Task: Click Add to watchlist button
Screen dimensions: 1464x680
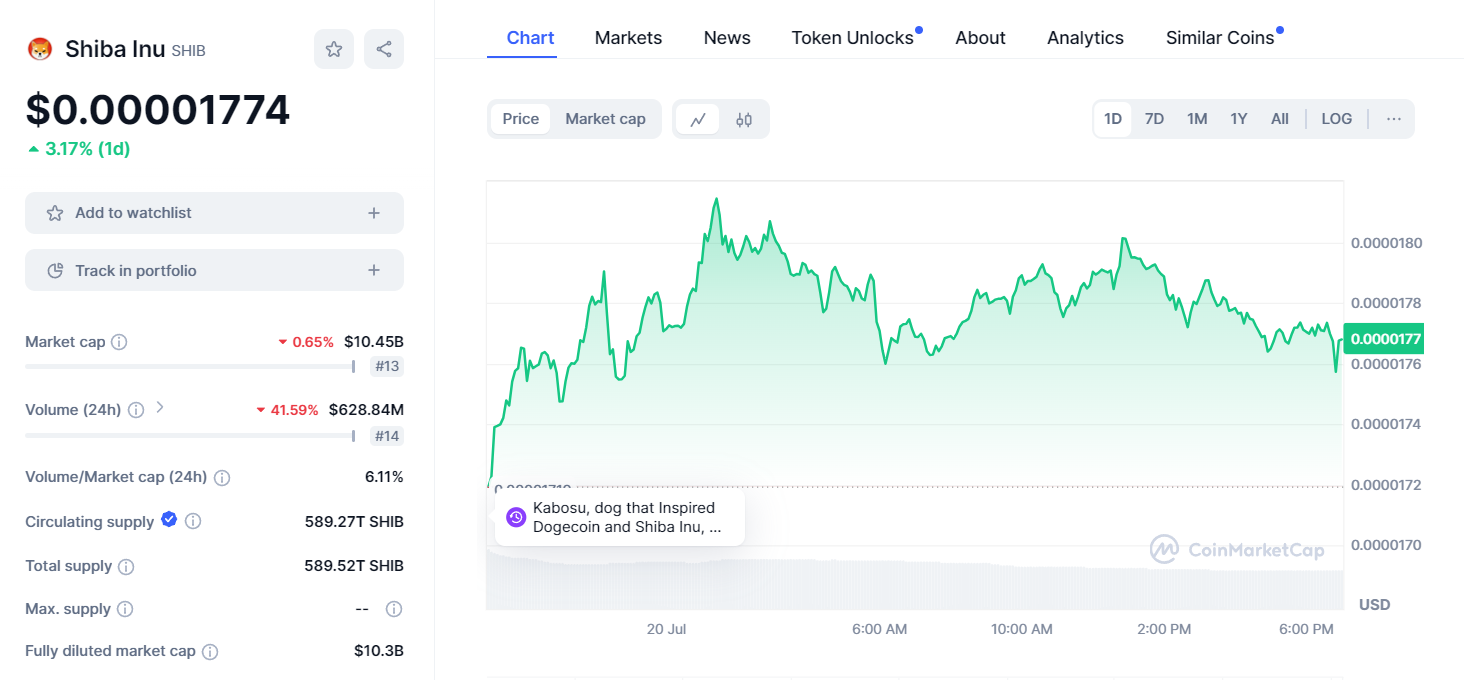Action: 214,213
